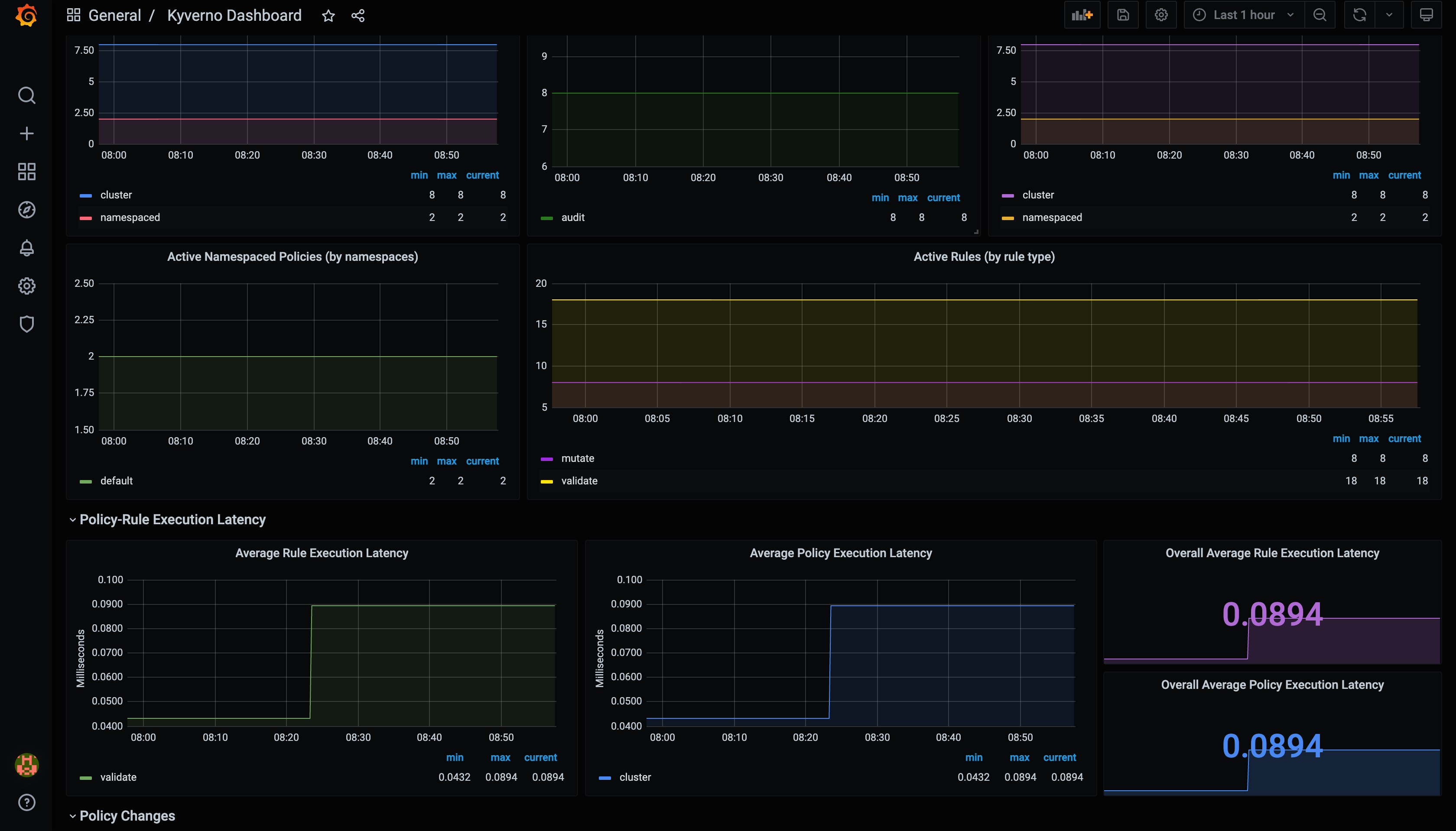Hide the mutate series in Active Rules legend
Screen dimensions: 1456x831
(x=578, y=458)
